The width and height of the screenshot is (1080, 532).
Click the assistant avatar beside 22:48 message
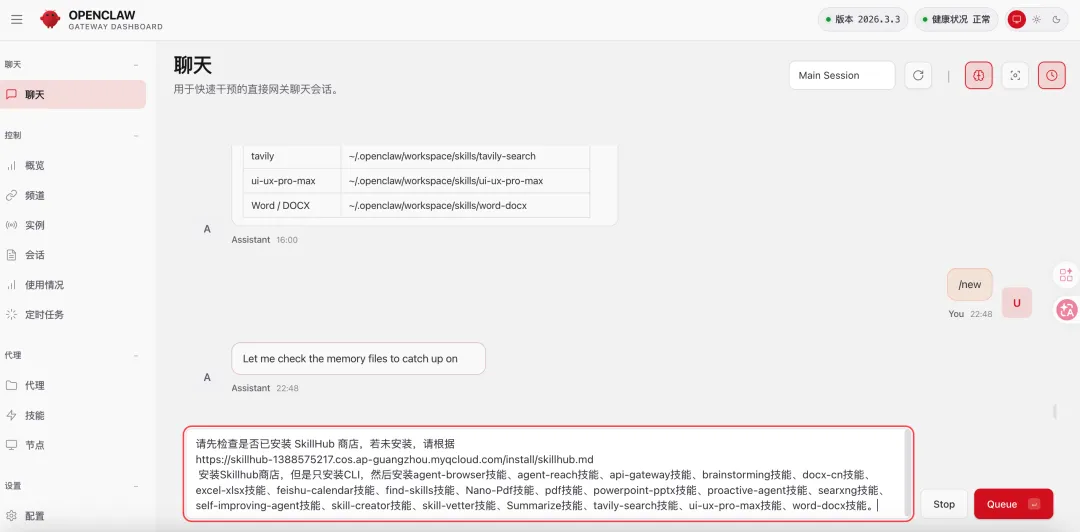pyautogui.click(x=207, y=377)
